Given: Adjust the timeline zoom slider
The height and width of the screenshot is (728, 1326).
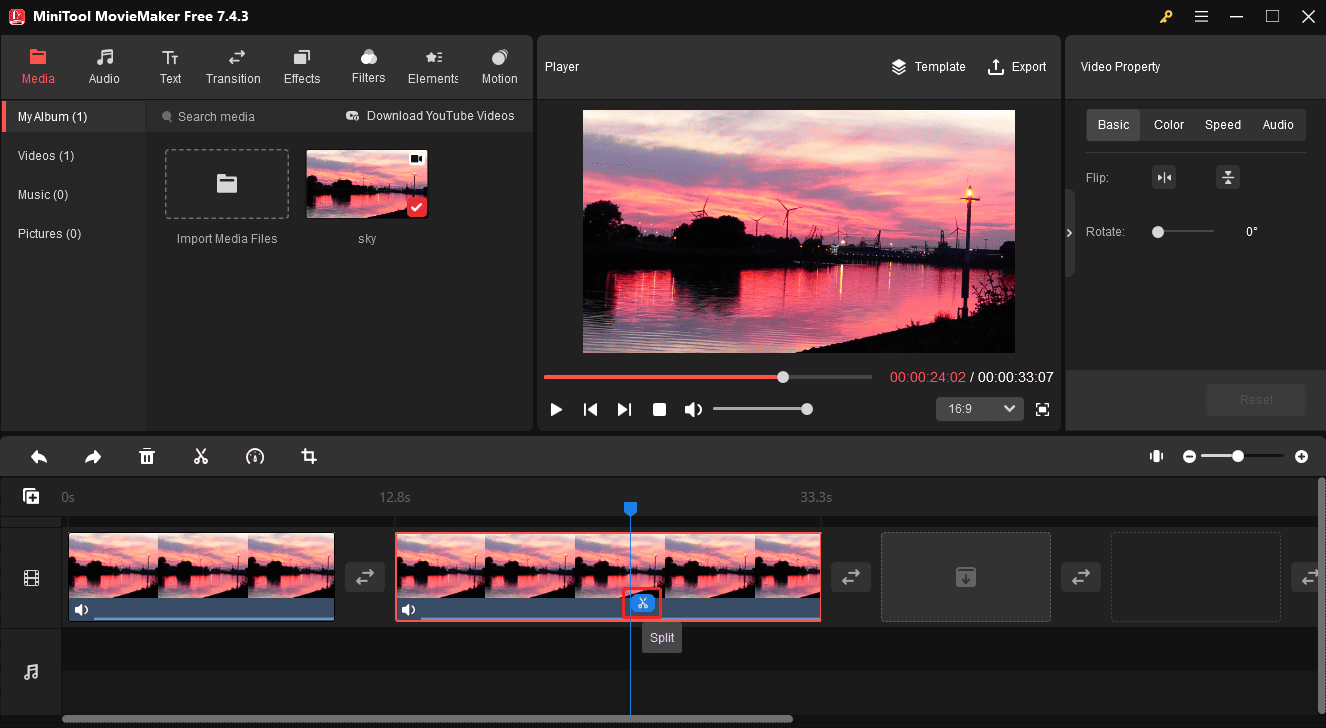Looking at the screenshot, I should click(x=1242, y=456).
